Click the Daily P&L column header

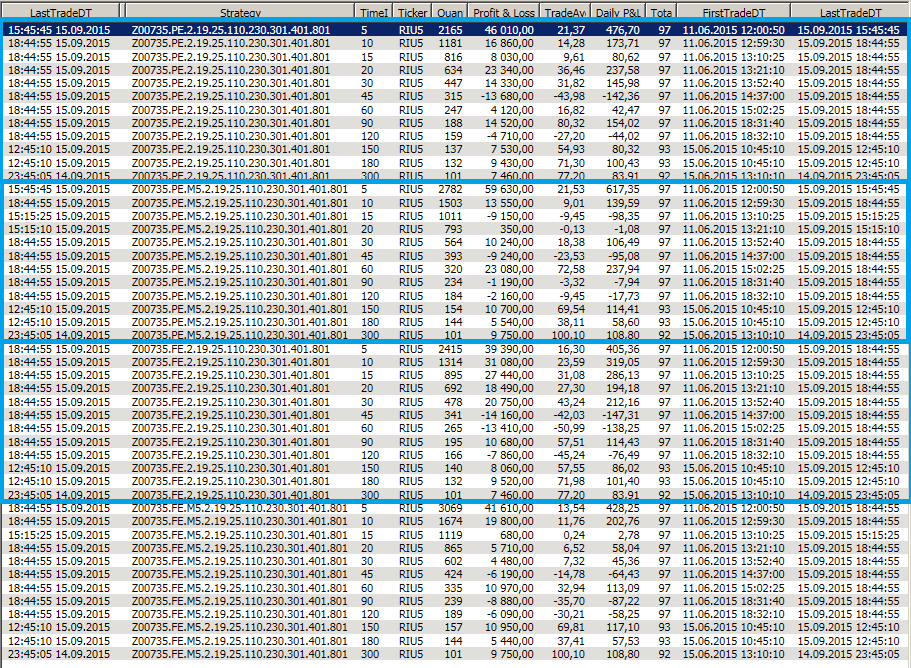point(618,12)
